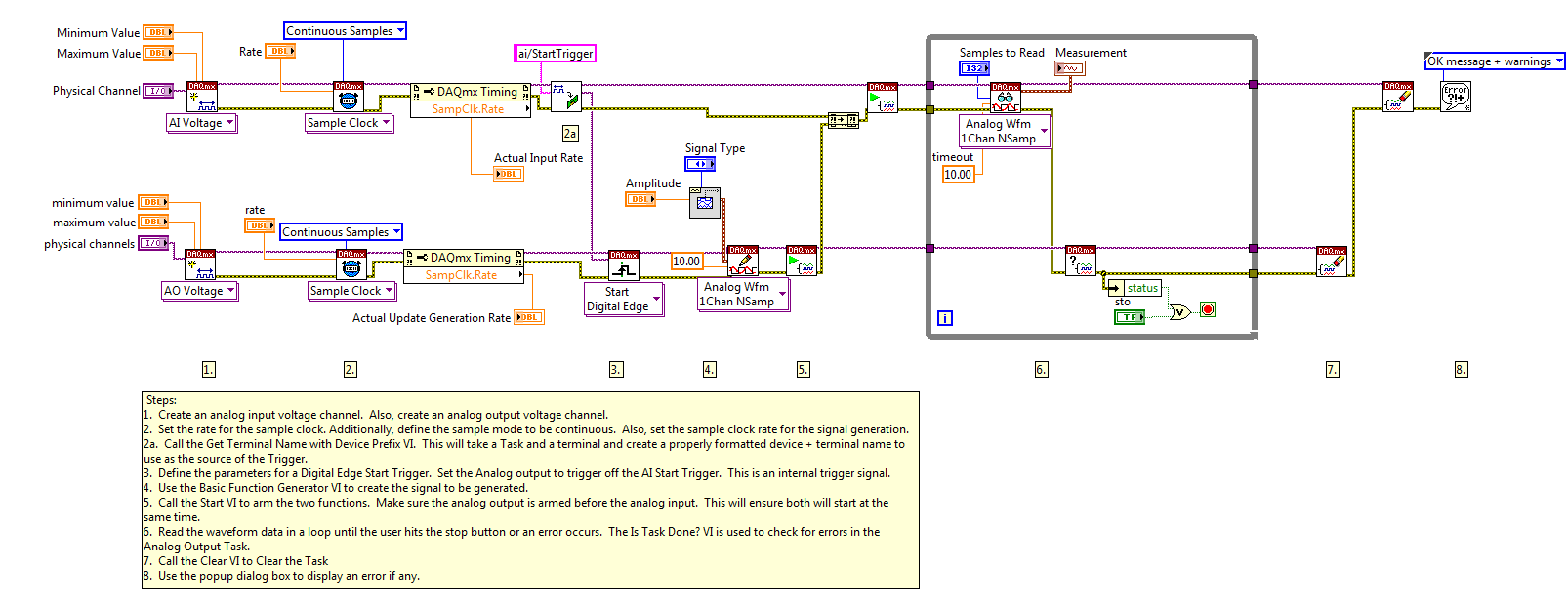The image size is (1568, 608).
Task: Click the 'Steps:' heading in the notes
Action: pyautogui.click(x=161, y=400)
